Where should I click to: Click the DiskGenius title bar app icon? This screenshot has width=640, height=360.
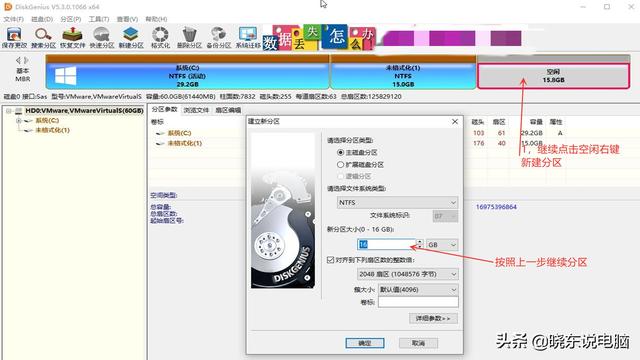pyautogui.click(x=8, y=7)
